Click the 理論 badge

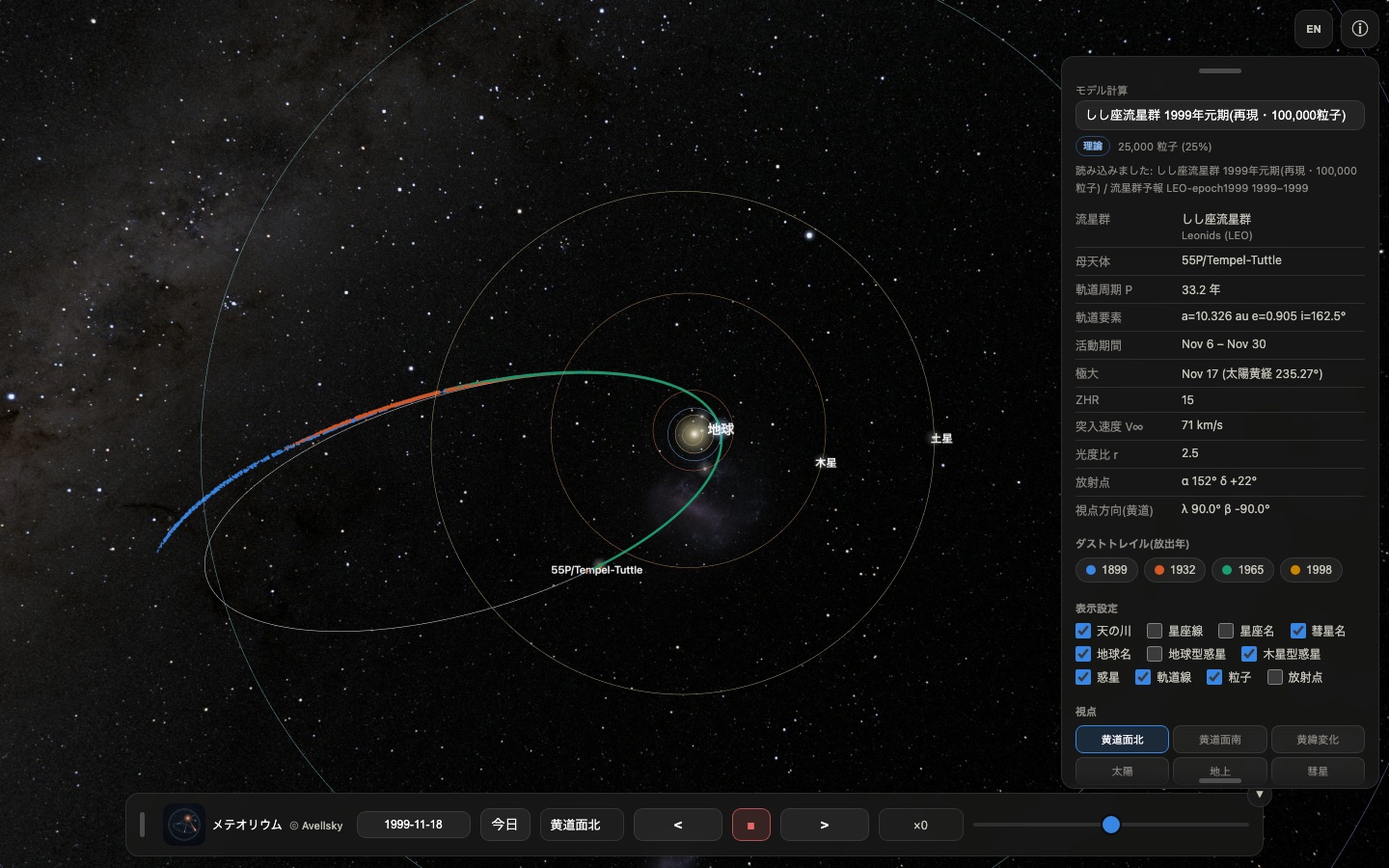(x=1092, y=147)
